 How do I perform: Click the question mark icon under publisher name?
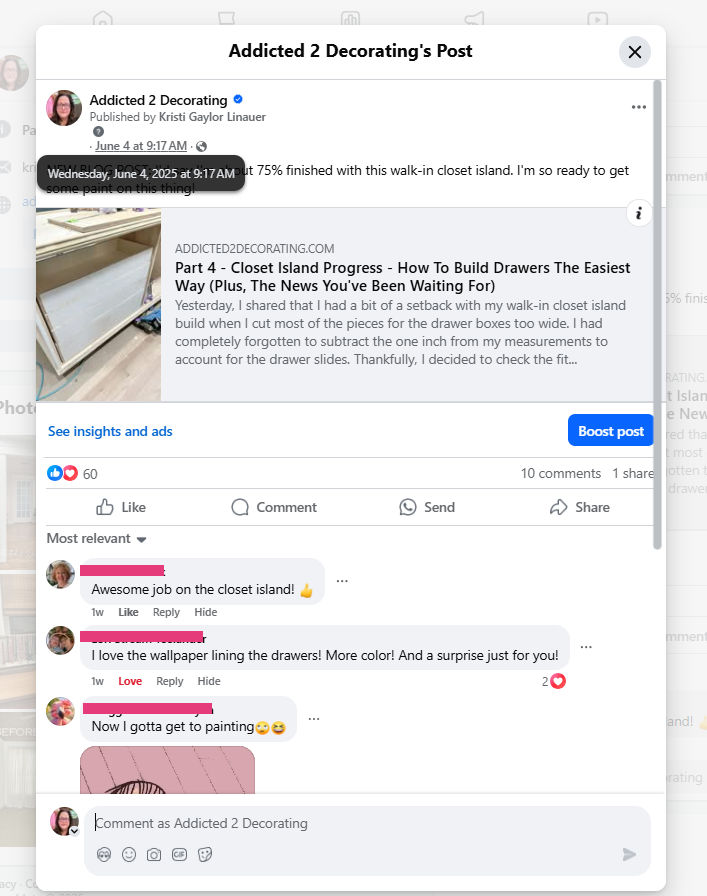pos(98,131)
